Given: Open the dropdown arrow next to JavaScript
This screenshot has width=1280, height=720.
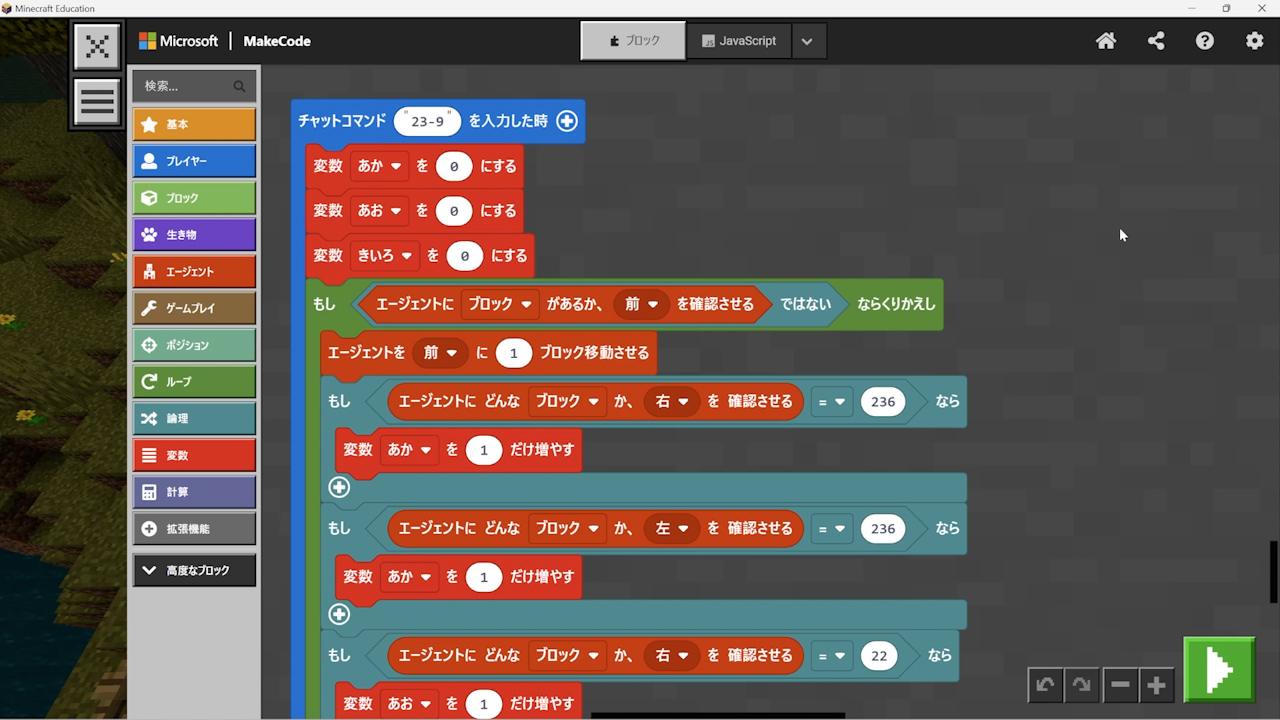Looking at the screenshot, I should pos(807,41).
